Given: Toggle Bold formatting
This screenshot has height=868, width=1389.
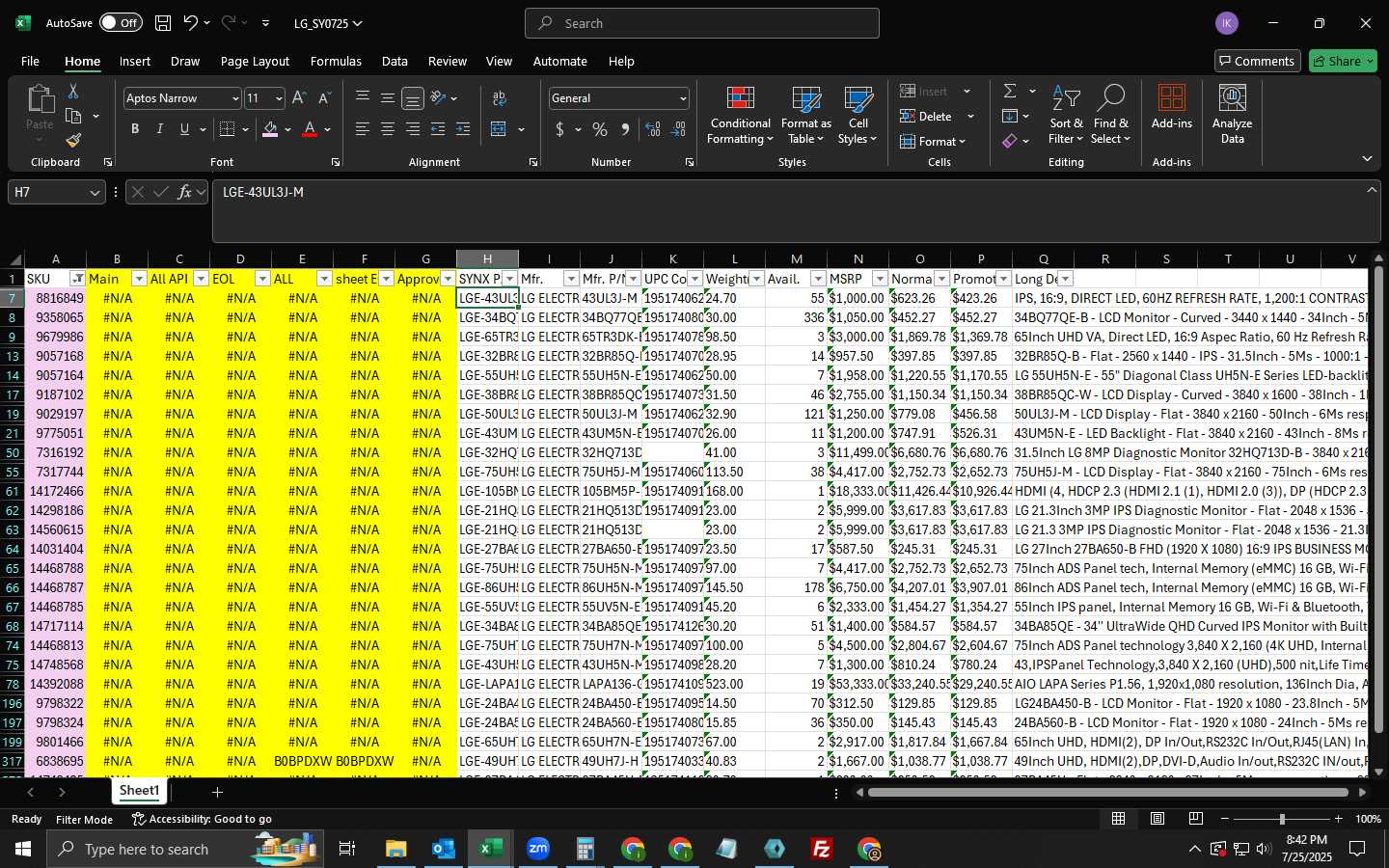Looking at the screenshot, I should [x=135, y=129].
